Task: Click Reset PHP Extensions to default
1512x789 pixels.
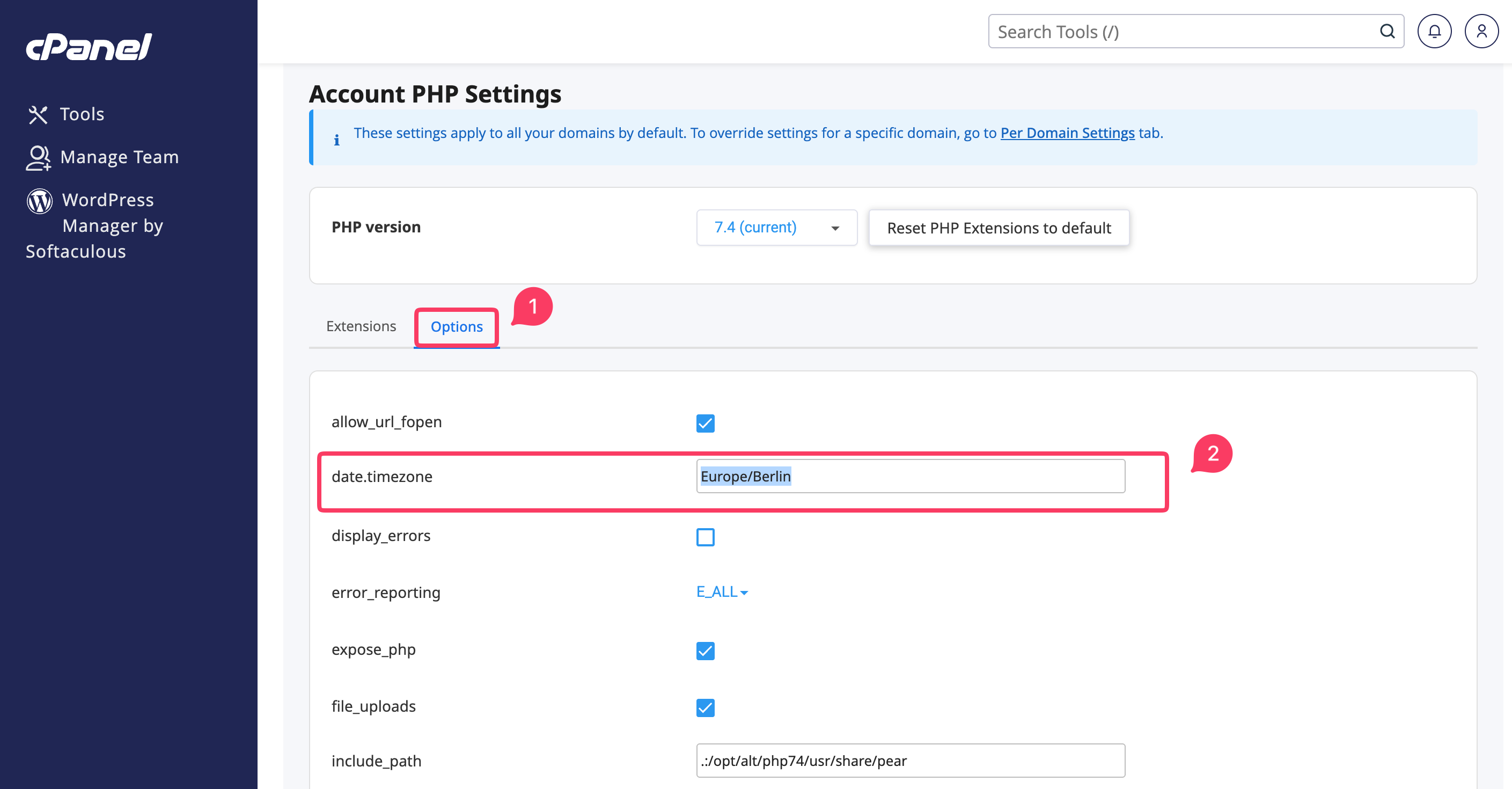Action: tap(999, 228)
